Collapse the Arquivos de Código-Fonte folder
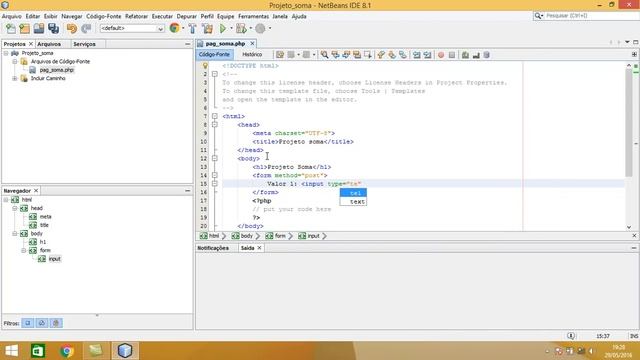 pos(15,61)
